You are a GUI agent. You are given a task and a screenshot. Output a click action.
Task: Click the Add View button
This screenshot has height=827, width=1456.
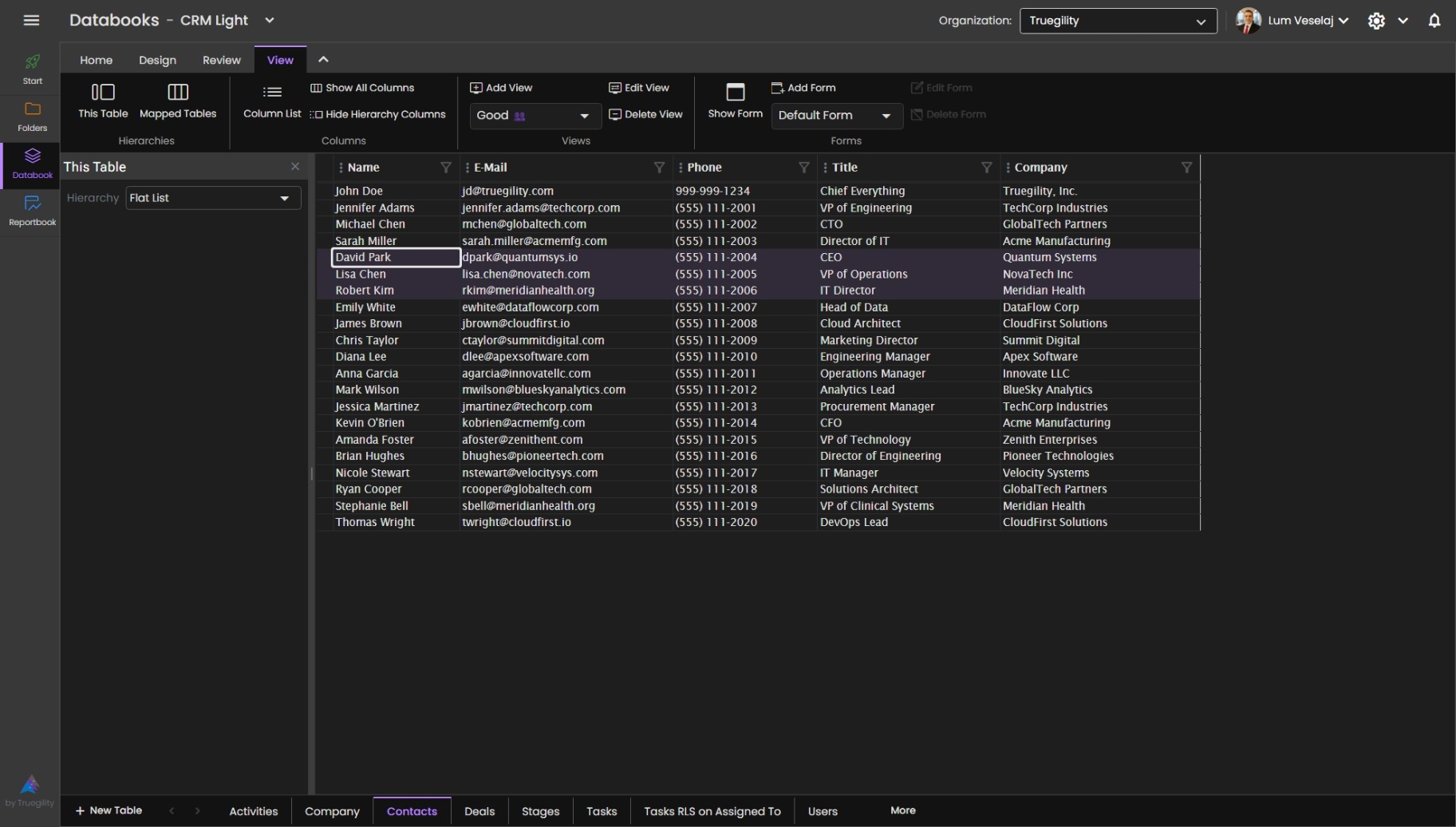tap(501, 88)
